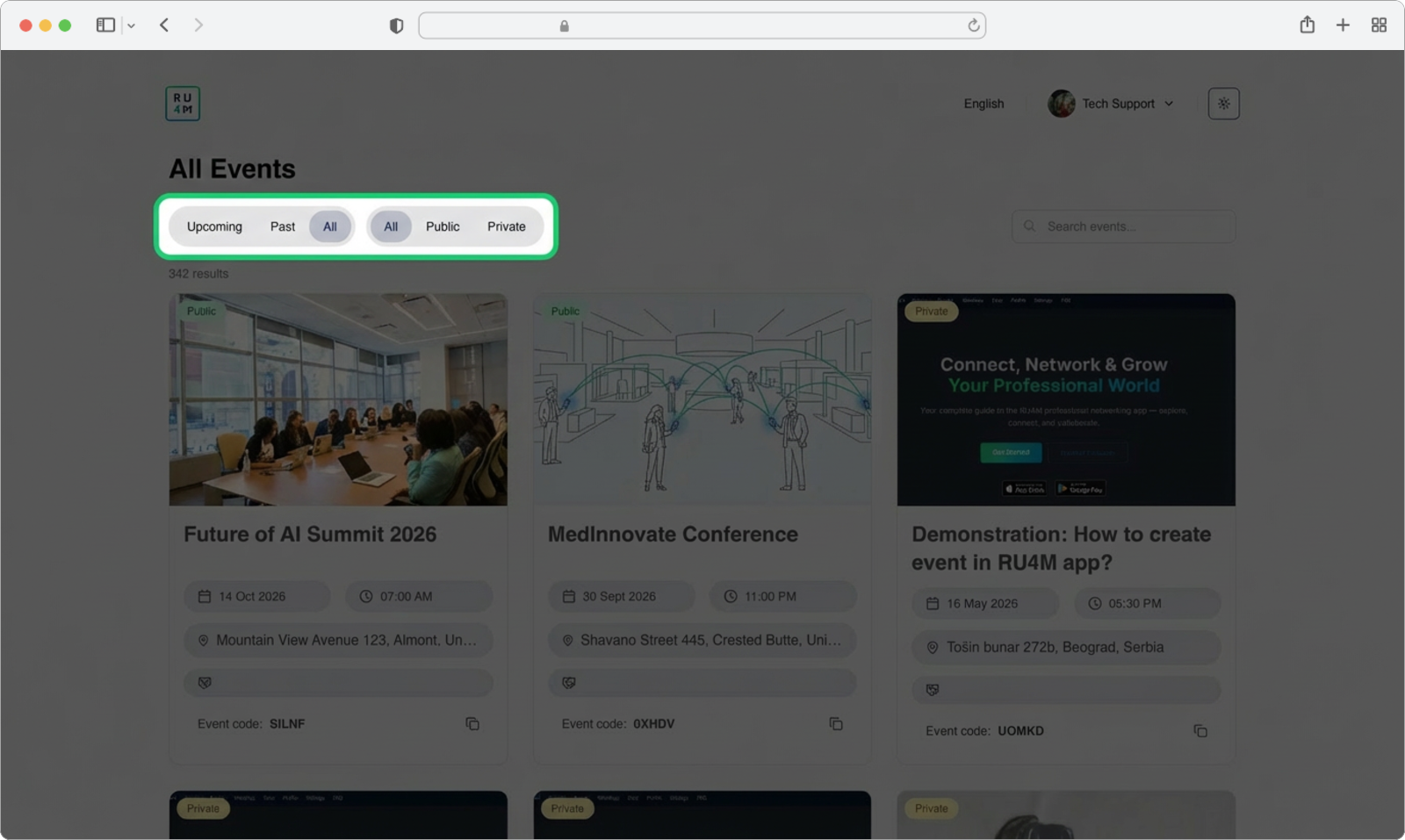Open a new tab with plus icon
Viewport: 1405px width, 840px height.
[x=1343, y=25]
